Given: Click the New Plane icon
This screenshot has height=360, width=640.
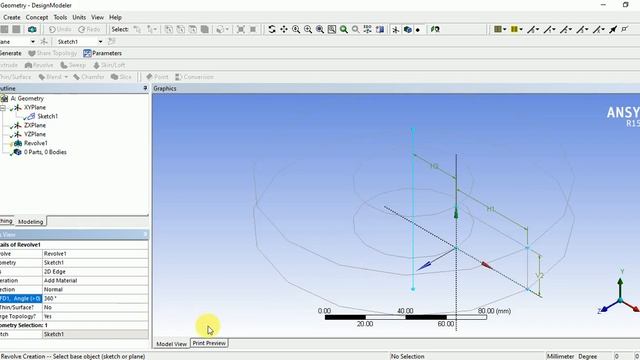Looking at the screenshot, I should click(x=44, y=42).
